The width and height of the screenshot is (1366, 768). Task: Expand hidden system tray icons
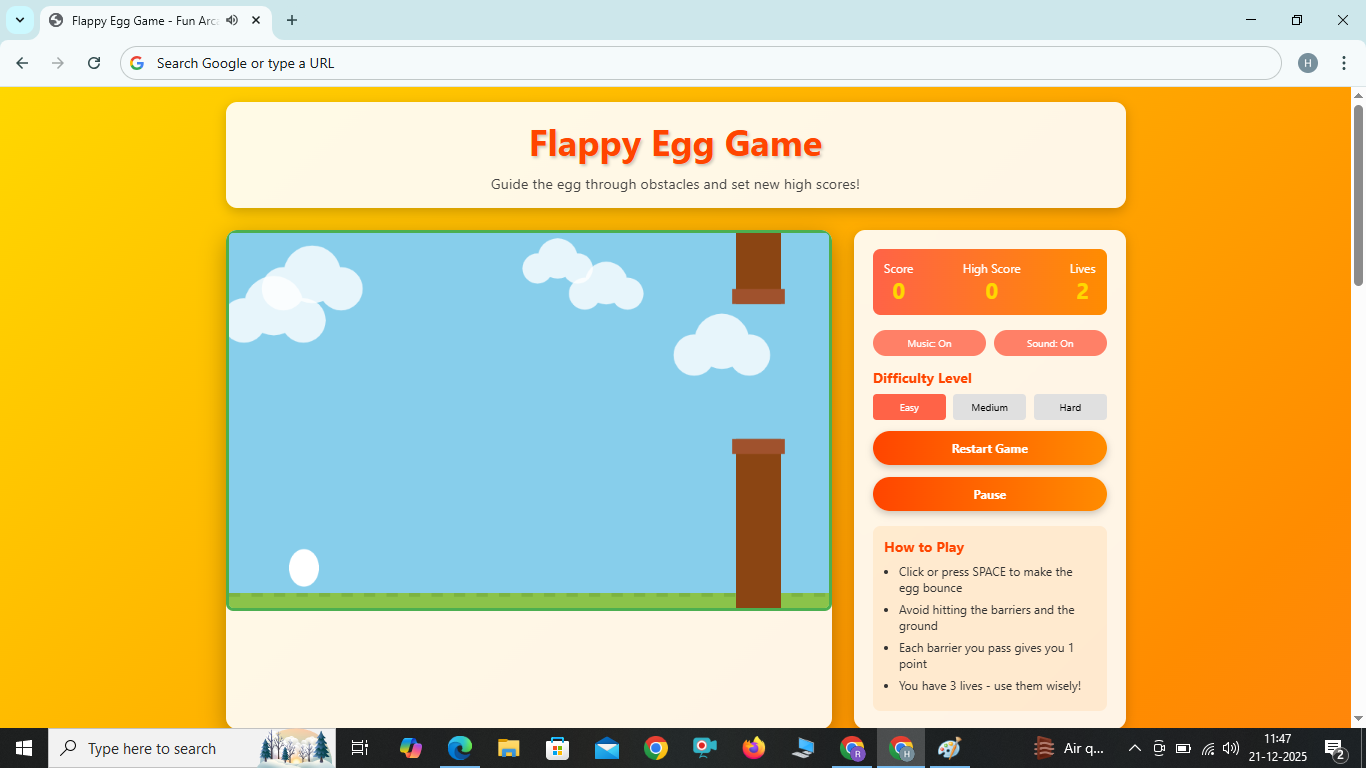pos(1134,747)
